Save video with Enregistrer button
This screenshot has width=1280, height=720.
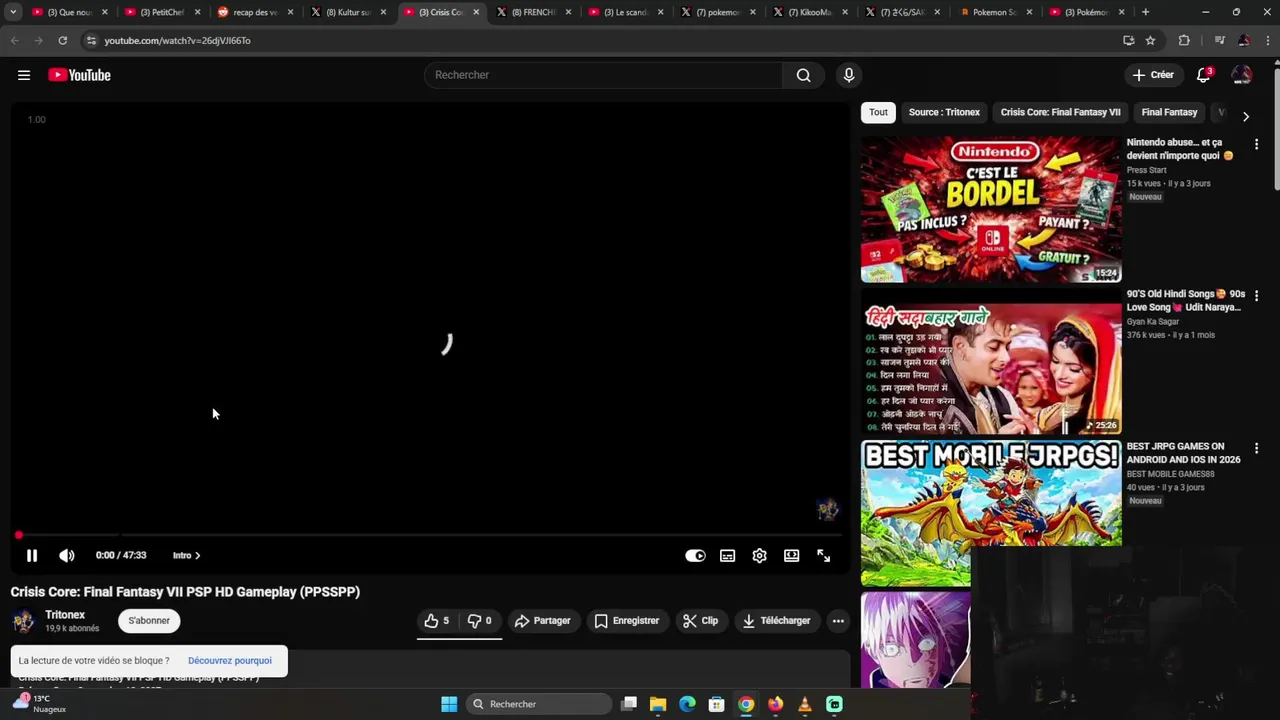pos(626,621)
